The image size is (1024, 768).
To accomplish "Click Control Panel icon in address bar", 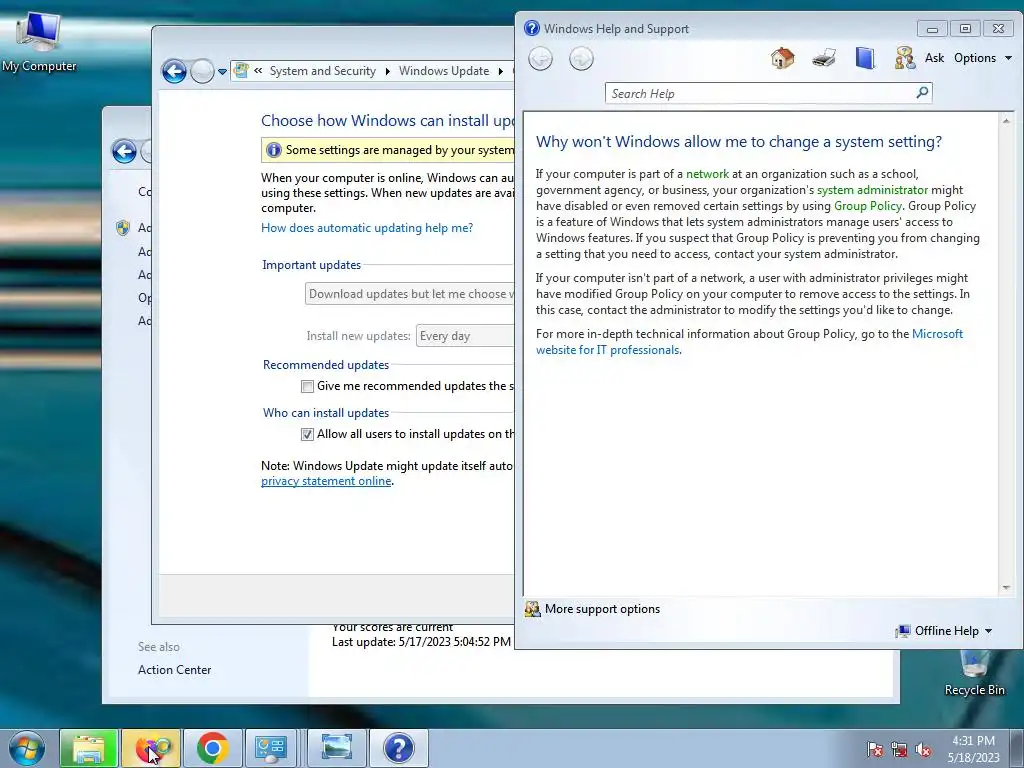I will pos(241,71).
